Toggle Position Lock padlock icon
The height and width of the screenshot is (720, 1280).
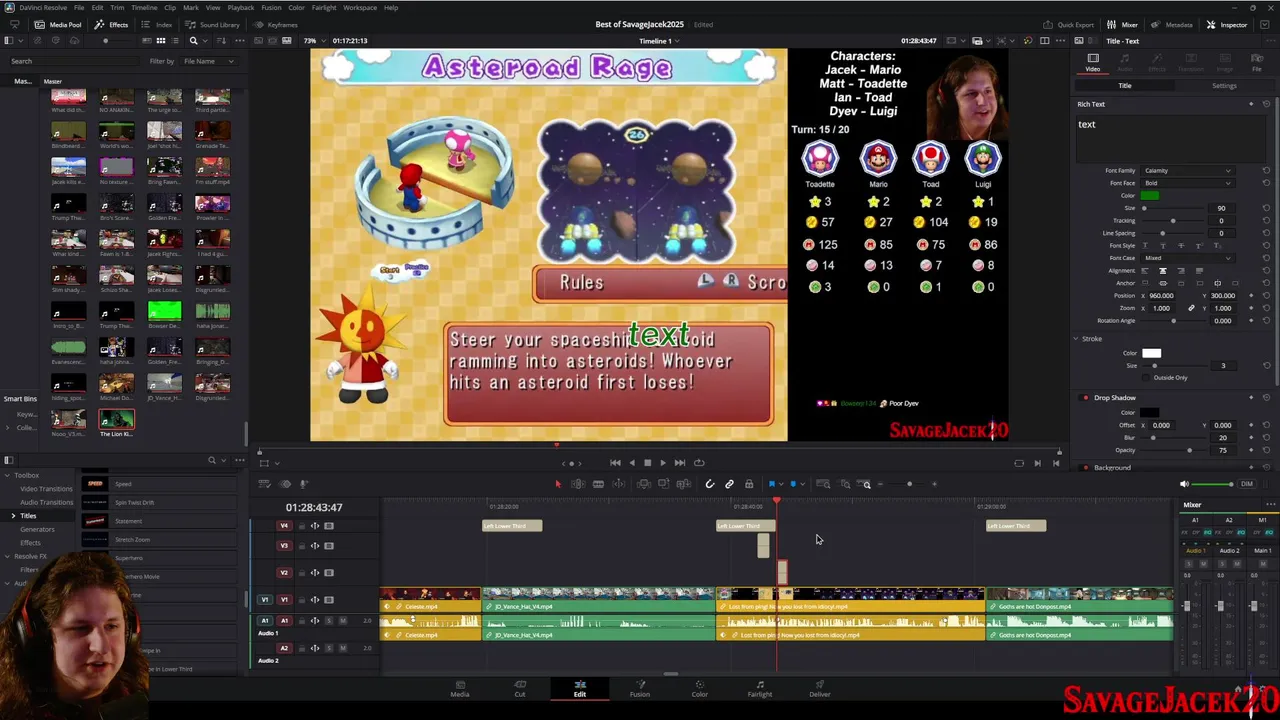coord(749,484)
